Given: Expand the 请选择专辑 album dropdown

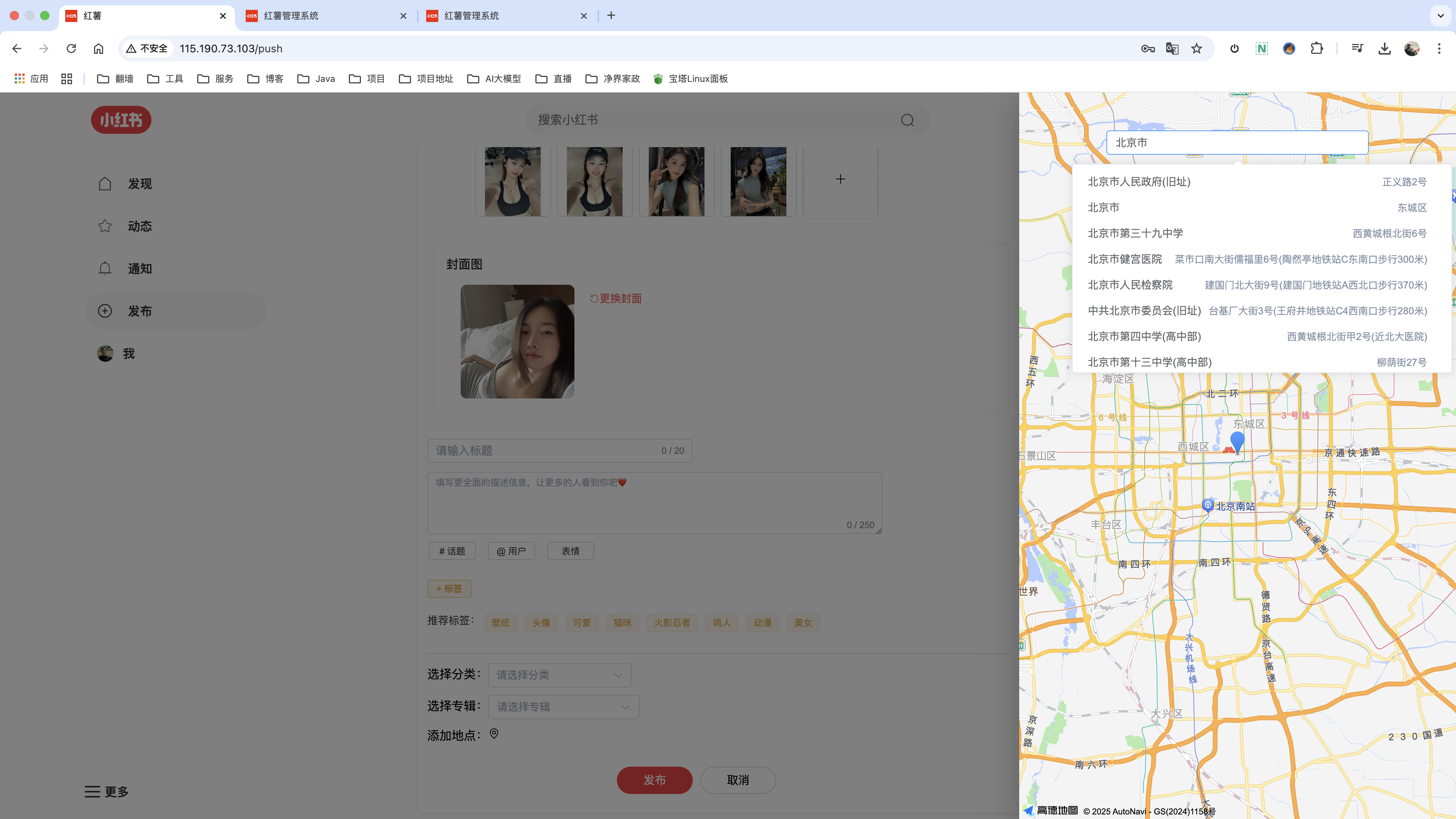Looking at the screenshot, I should click(x=563, y=706).
